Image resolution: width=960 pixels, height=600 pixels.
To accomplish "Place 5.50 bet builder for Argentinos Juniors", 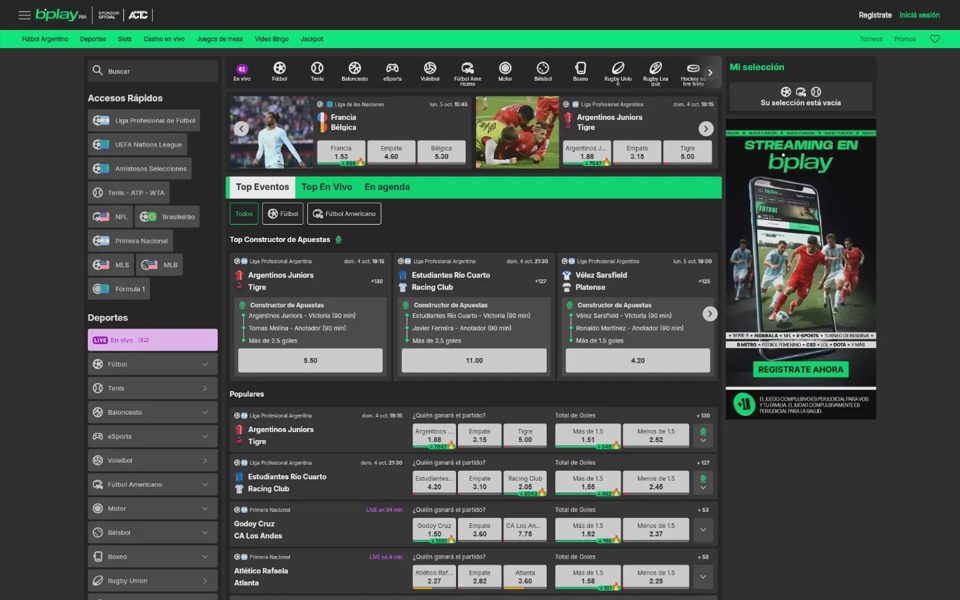I will pos(310,361).
